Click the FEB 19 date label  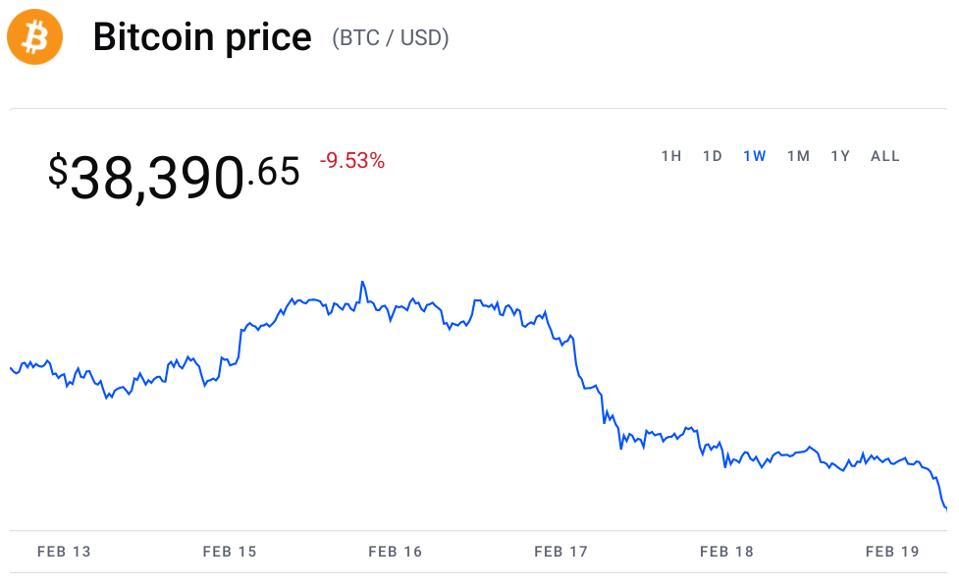[x=893, y=551]
